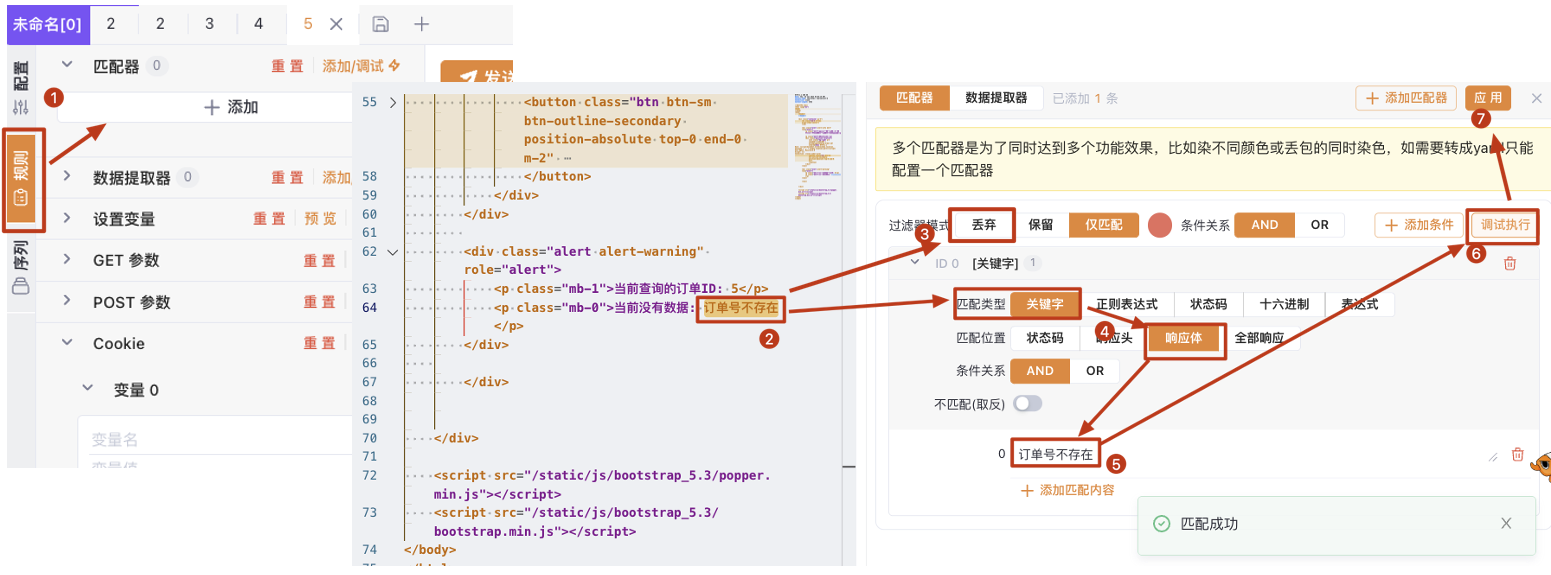
Task: Click the 添加条件 button
Action: [x=1419, y=225]
